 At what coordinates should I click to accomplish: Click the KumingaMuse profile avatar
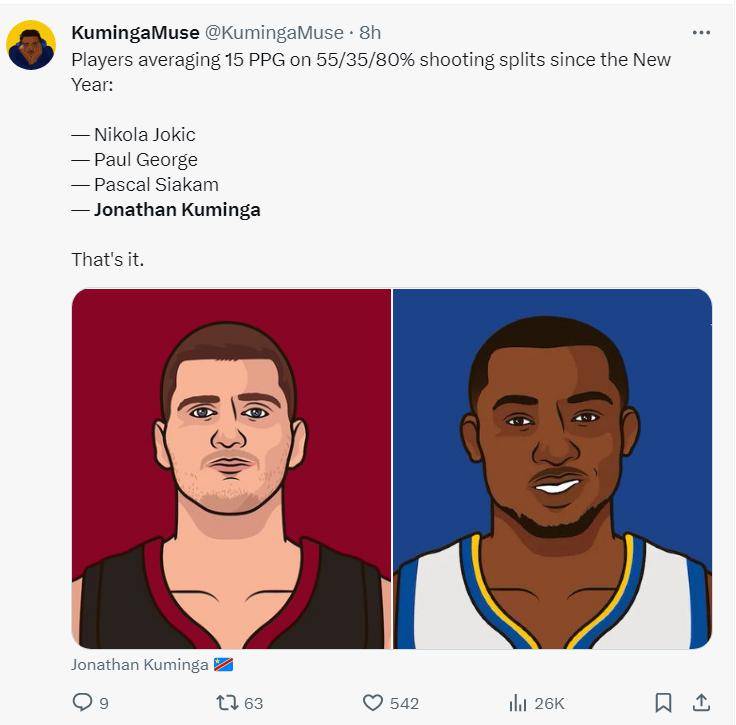pos(31,45)
